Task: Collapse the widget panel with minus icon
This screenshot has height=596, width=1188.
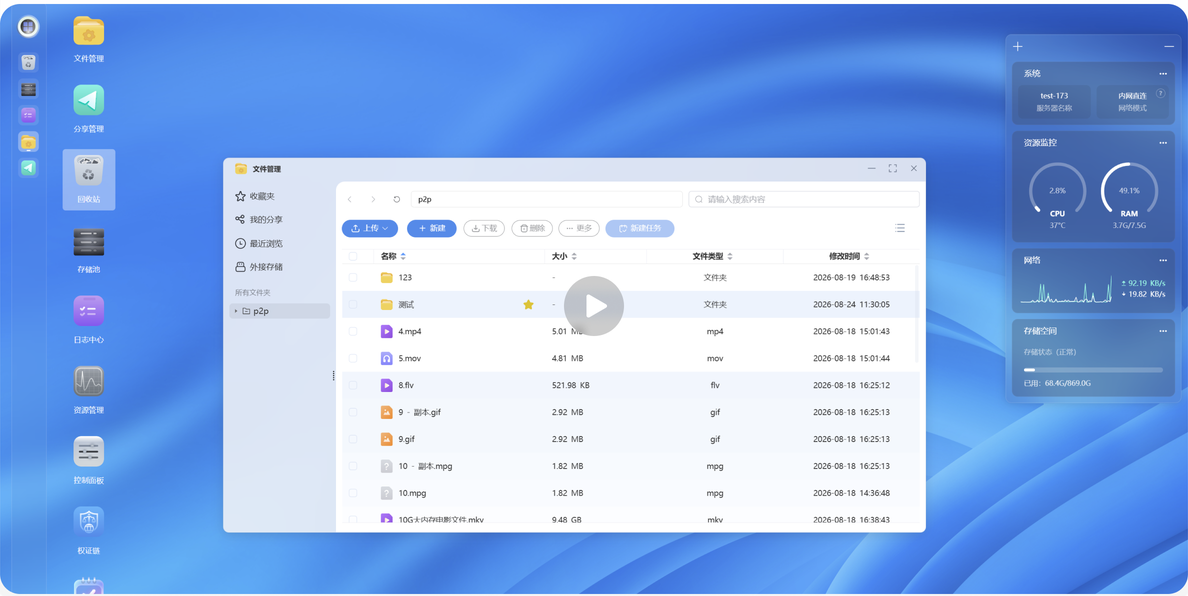Action: click(1169, 46)
